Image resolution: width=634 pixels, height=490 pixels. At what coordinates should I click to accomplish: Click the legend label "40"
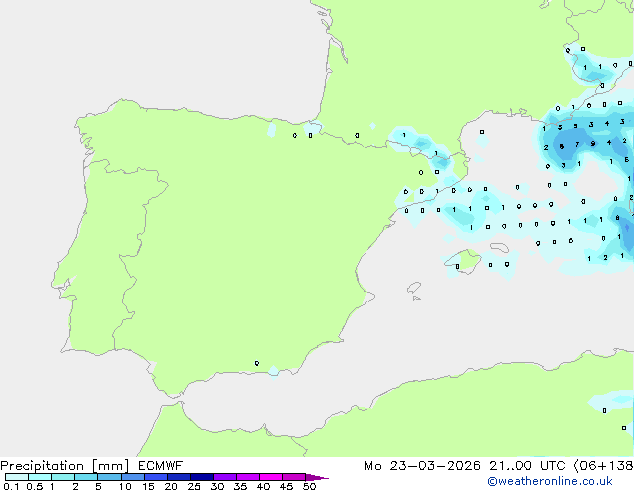click(x=263, y=486)
